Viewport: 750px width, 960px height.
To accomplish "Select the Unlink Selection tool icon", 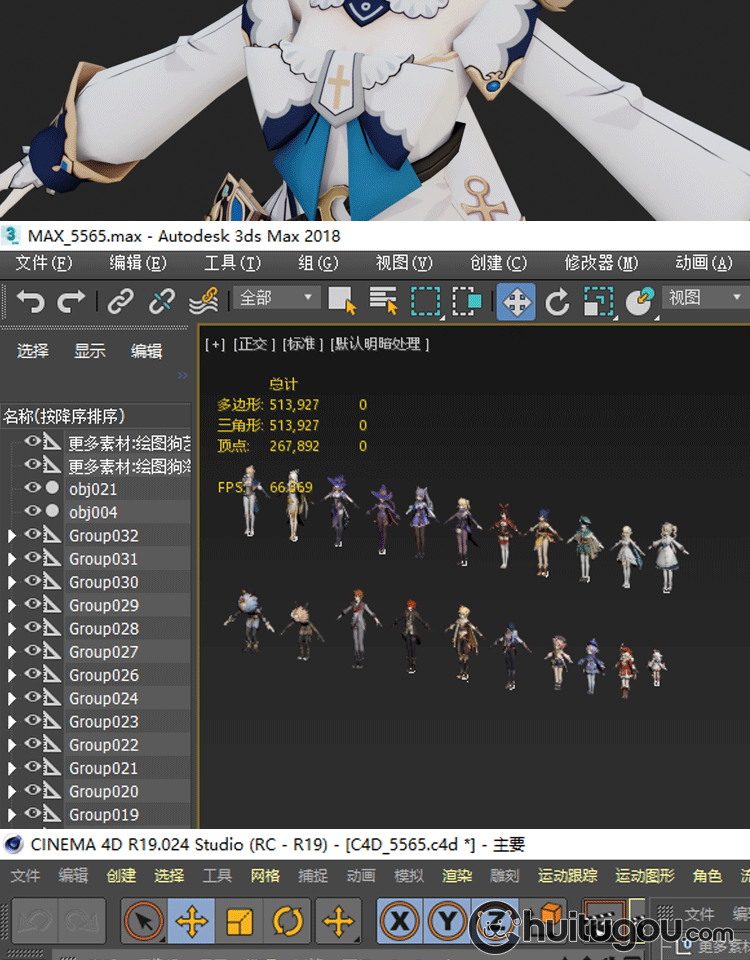I will point(162,301).
